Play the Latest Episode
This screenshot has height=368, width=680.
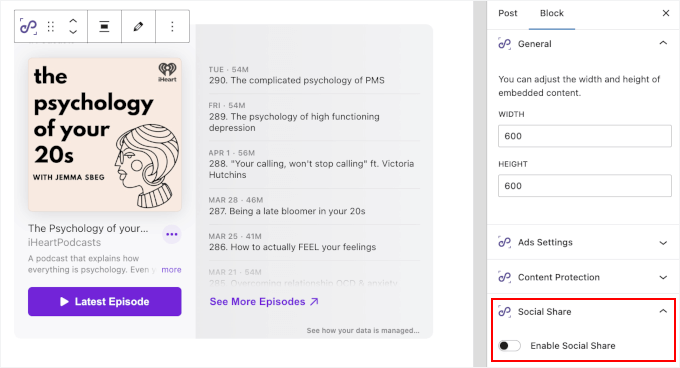pyautogui.click(x=105, y=301)
